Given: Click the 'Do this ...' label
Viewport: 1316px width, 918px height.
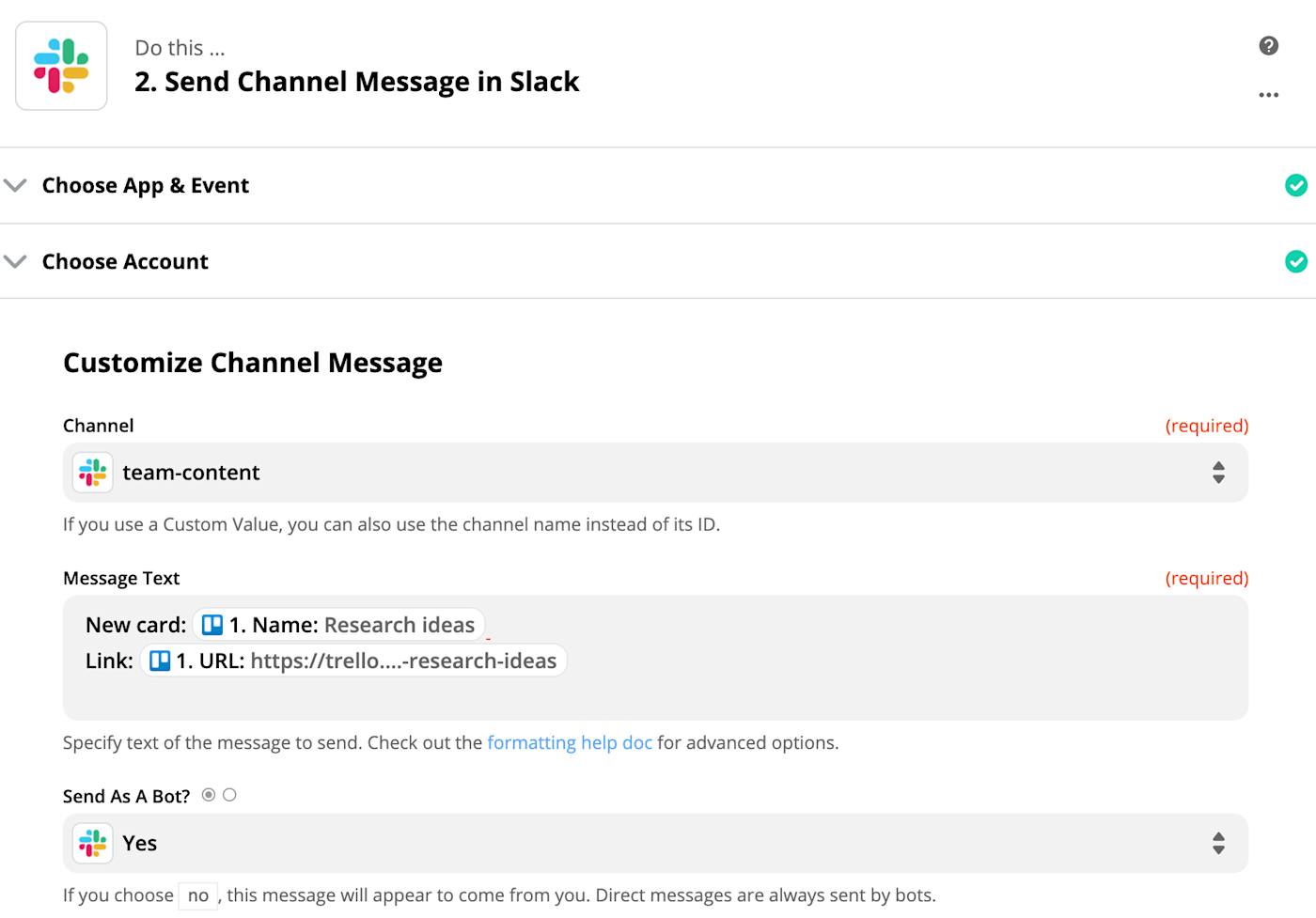Looking at the screenshot, I should click(x=180, y=48).
